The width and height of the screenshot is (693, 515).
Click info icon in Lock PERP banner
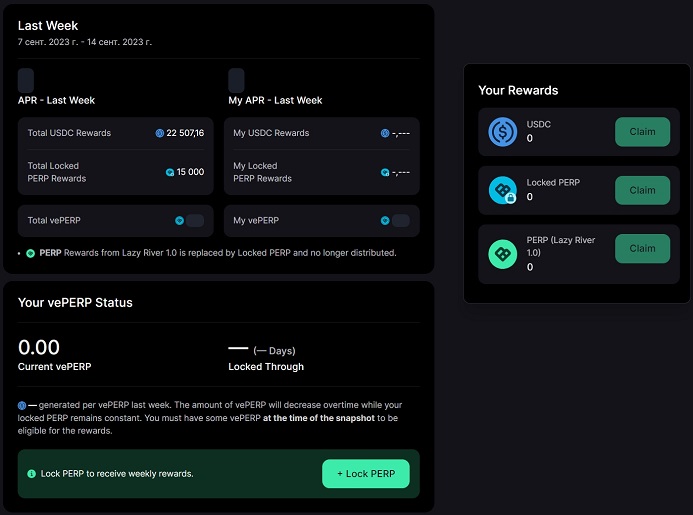click(x=31, y=473)
